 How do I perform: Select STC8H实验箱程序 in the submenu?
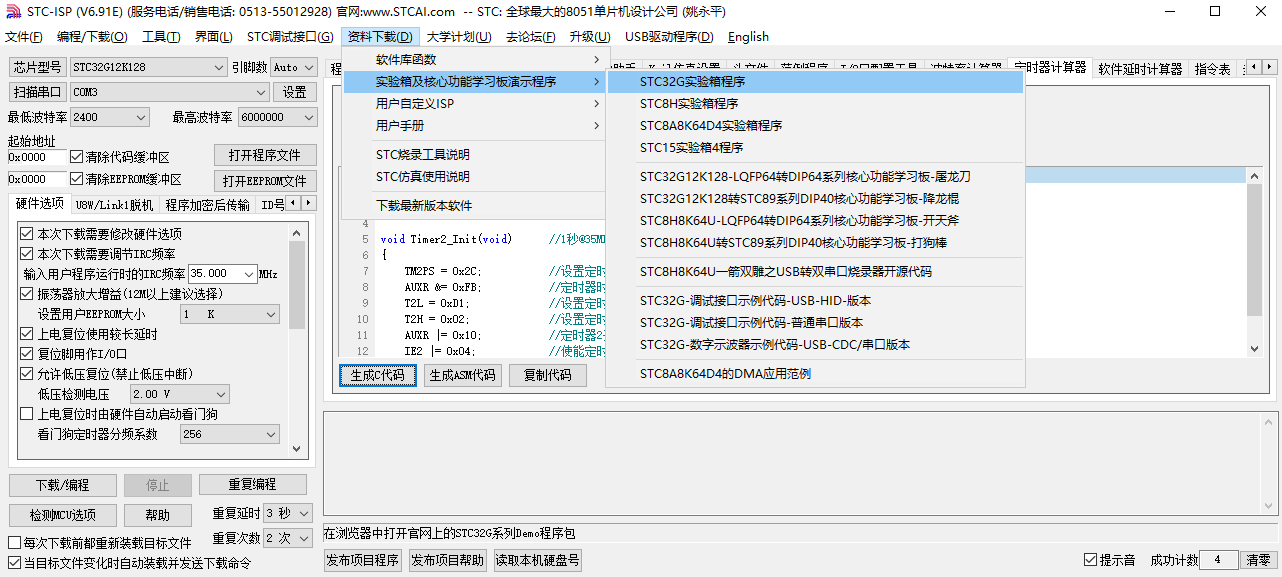tap(815, 104)
